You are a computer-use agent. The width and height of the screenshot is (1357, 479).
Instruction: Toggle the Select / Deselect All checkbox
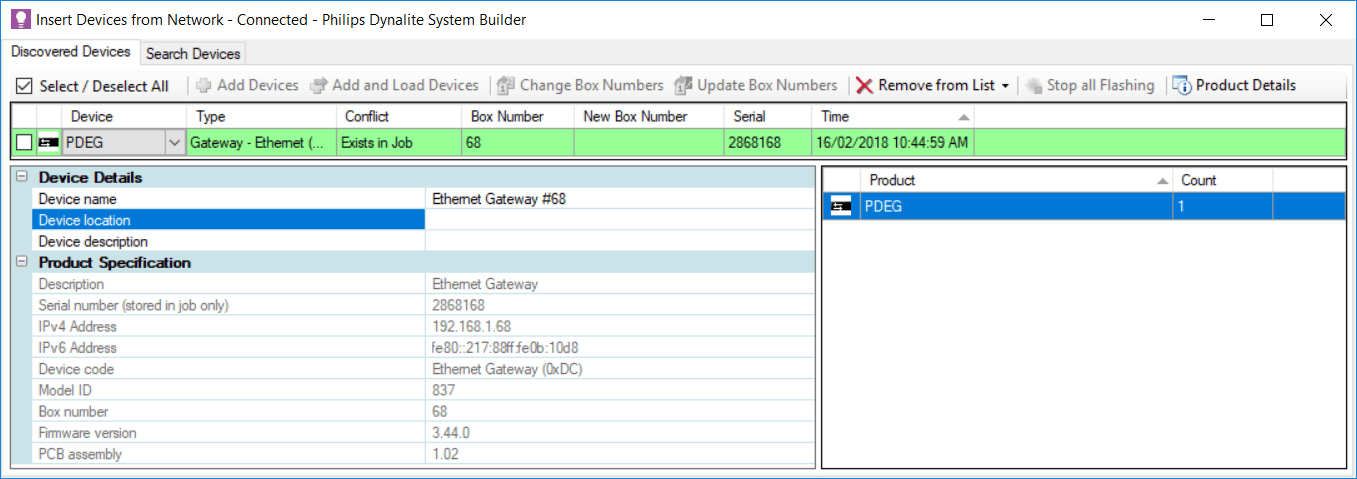coord(25,86)
